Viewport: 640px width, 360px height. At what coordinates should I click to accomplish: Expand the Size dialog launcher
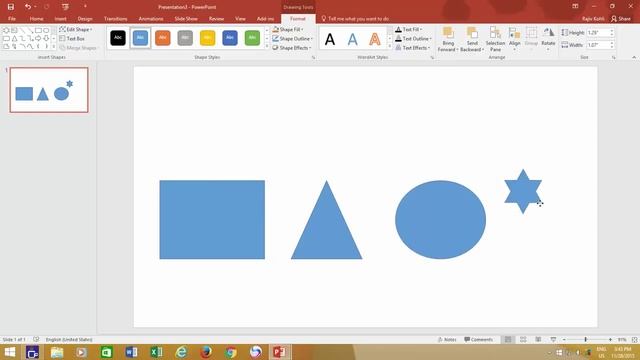coord(613,58)
